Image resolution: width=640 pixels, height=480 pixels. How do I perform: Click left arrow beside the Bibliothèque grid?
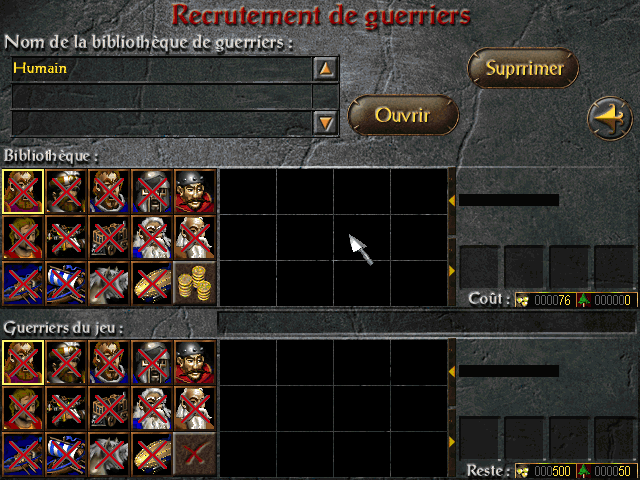452,201
